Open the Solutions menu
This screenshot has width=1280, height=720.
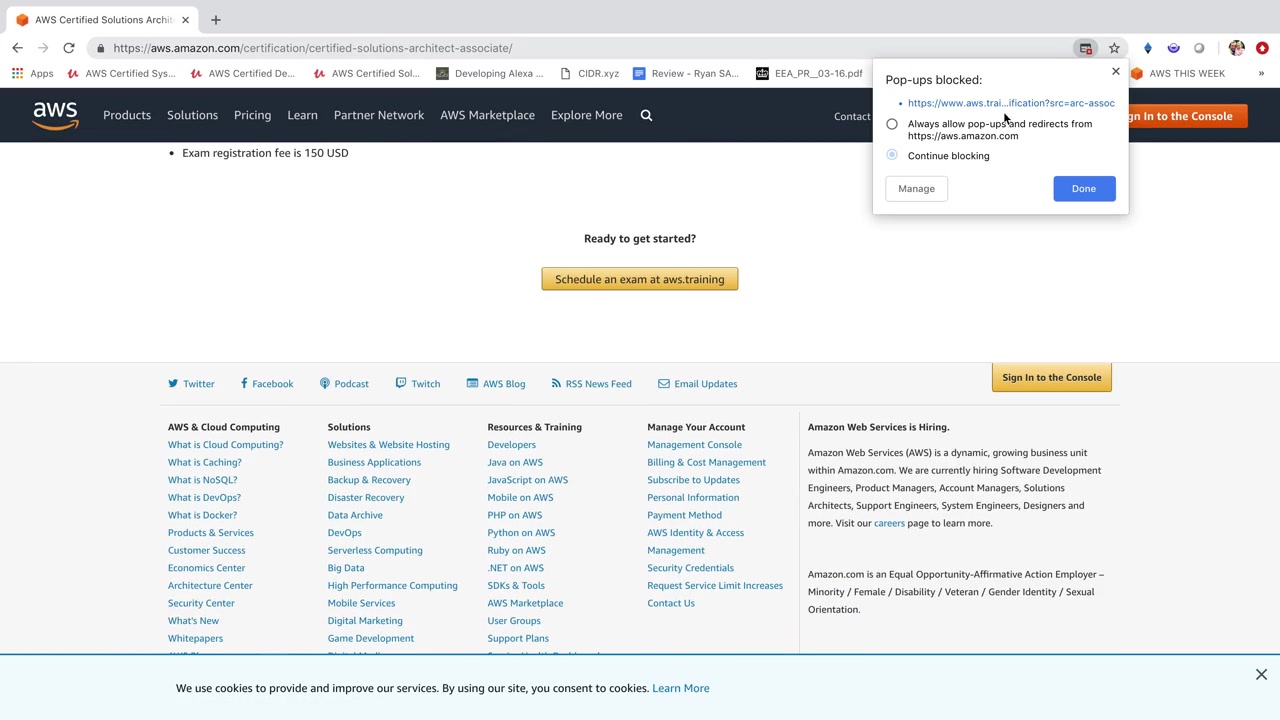tap(192, 115)
